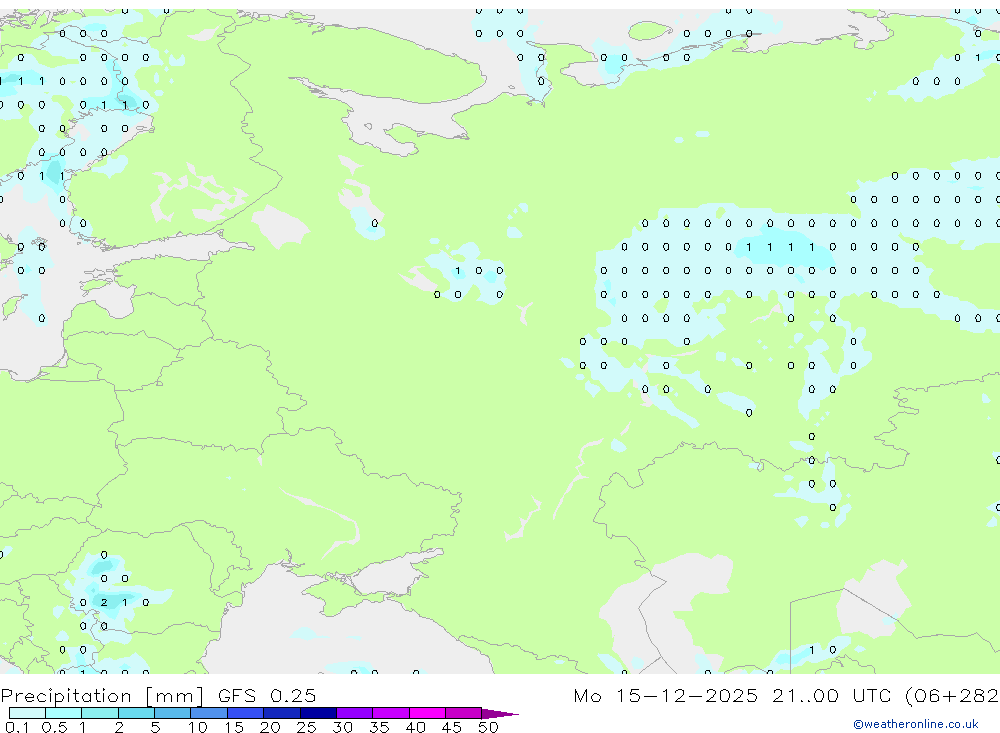This screenshot has width=1000, height=733.
Task: Pick the 10–15 mm legend color swatch
Action: 209,713
